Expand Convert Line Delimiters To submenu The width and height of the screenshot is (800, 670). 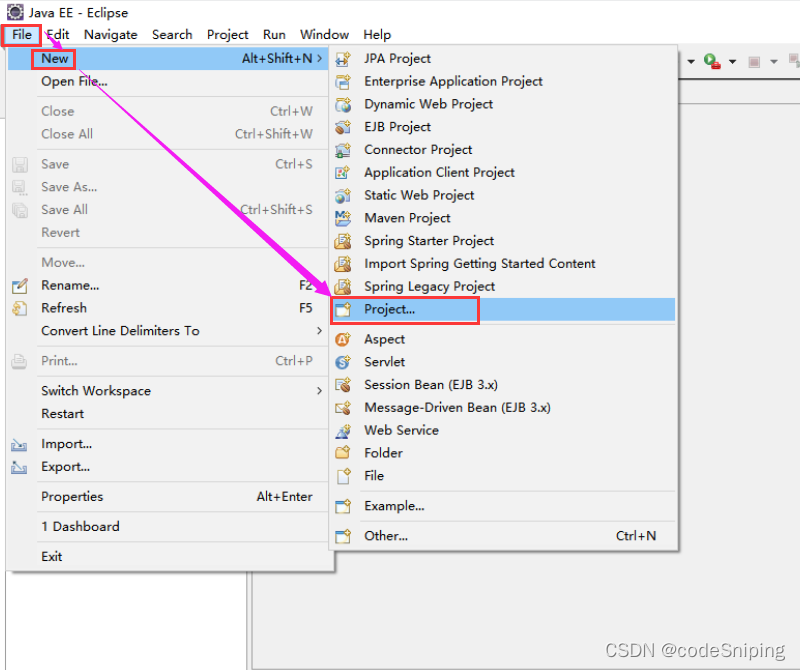pyautogui.click(x=319, y=331)
